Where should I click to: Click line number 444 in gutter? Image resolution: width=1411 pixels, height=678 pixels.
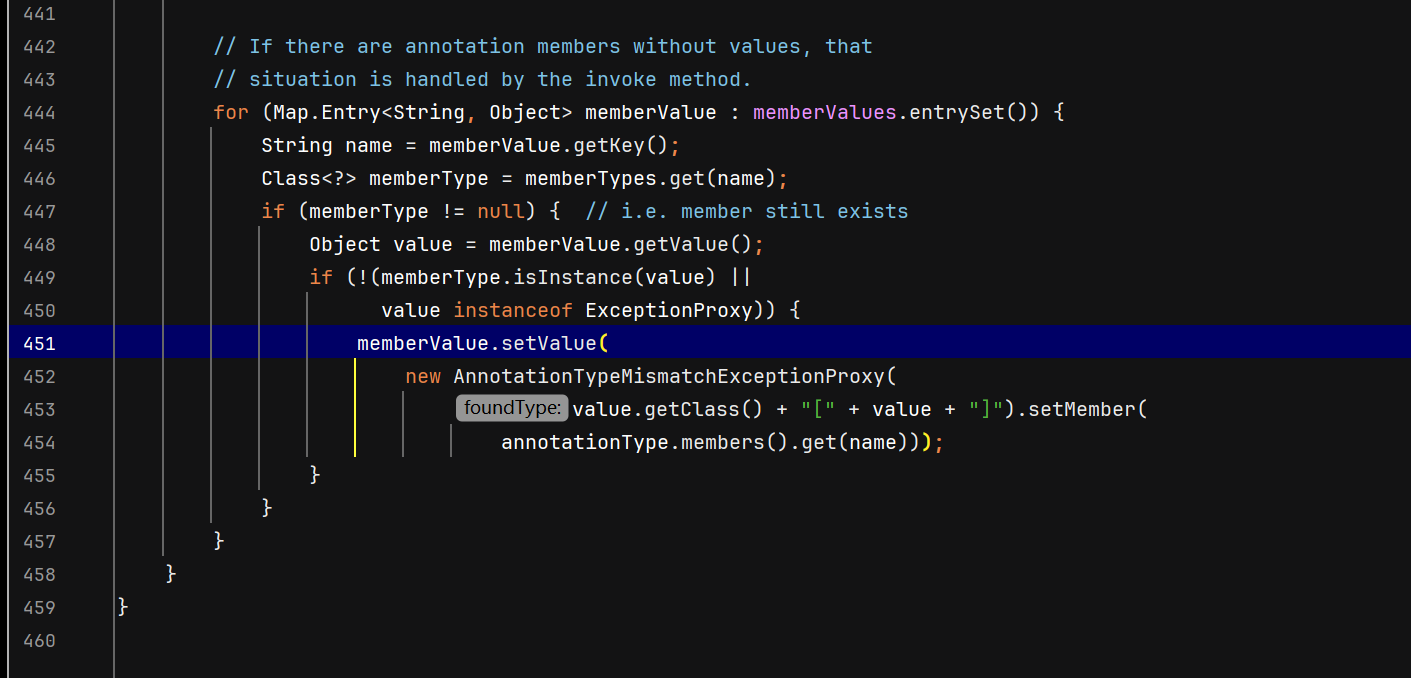38,112
